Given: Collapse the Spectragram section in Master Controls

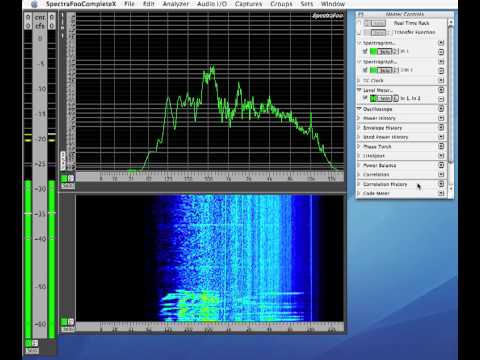Looking at the screenshot, I should (359, 43).
